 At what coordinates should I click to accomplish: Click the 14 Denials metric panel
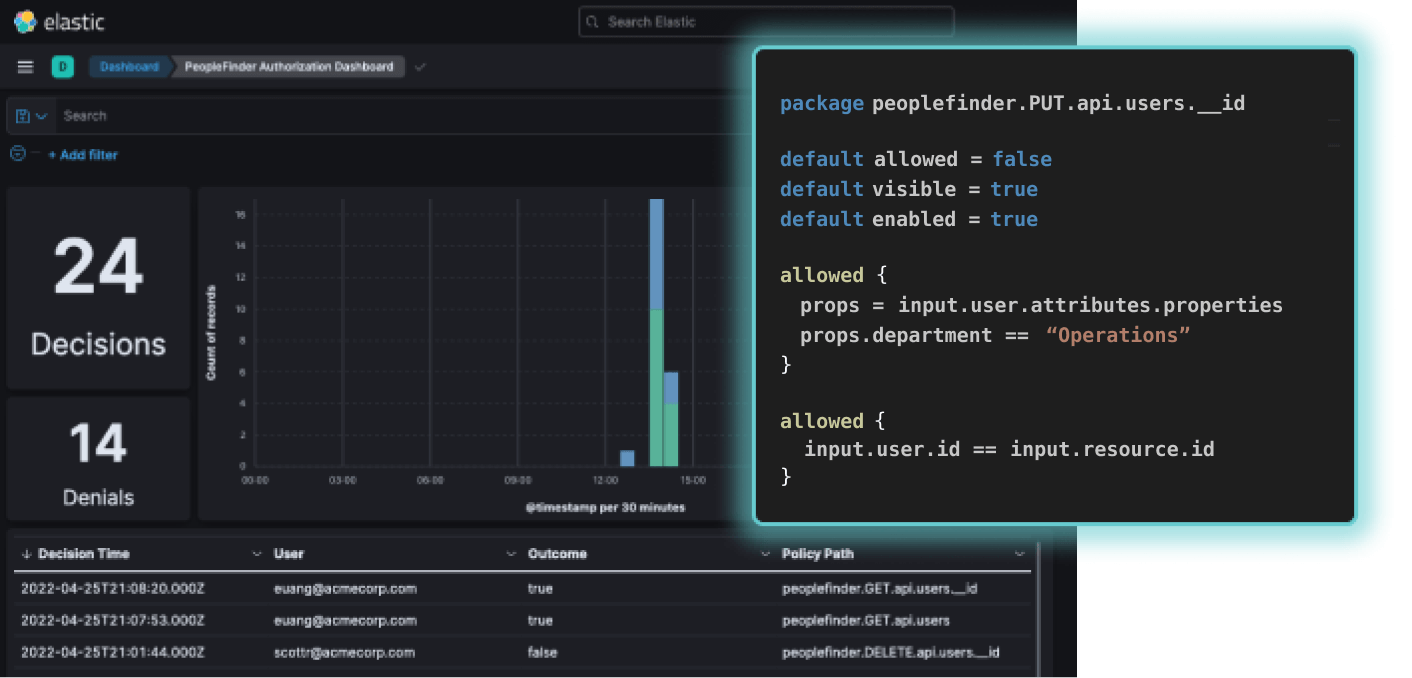coord(98,459)
